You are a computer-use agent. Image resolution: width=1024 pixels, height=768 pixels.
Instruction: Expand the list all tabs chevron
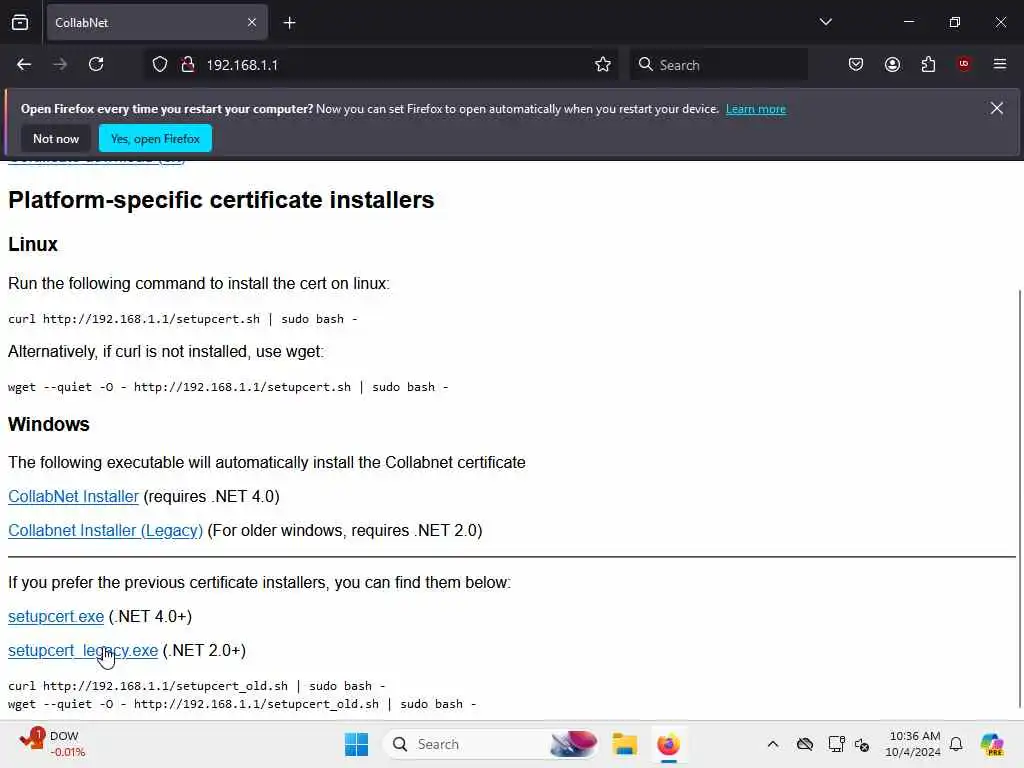point(825,22)
